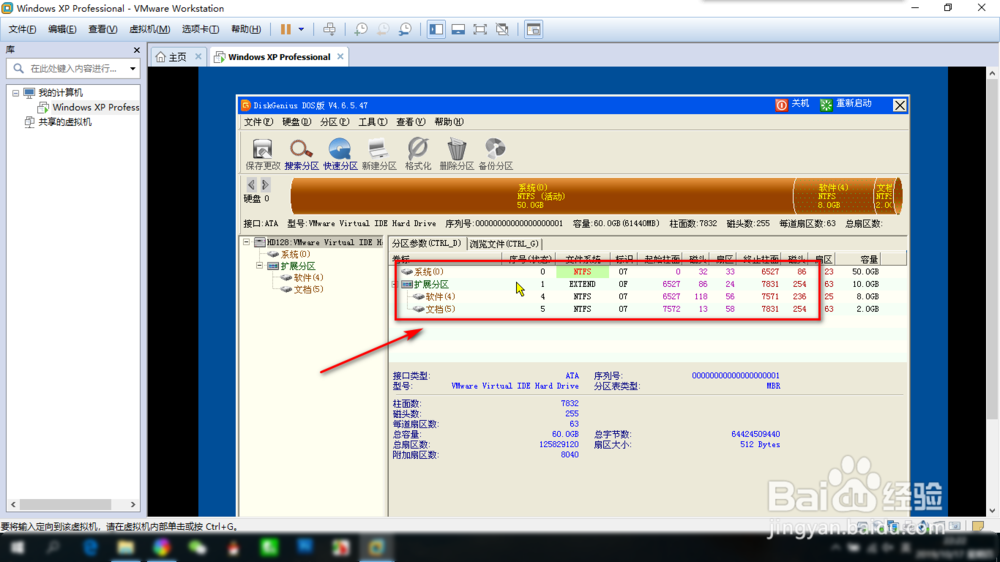
Task: Select the 系统(0) 50.0GB segment in disk bar
Action: tap(541, 196)
